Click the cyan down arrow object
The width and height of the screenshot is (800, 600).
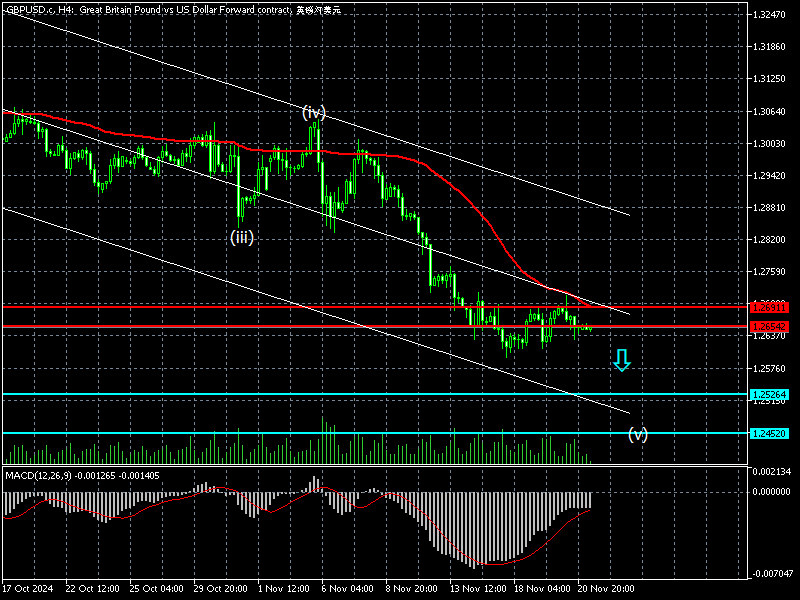pyautogui.click(x=622, y=360)
